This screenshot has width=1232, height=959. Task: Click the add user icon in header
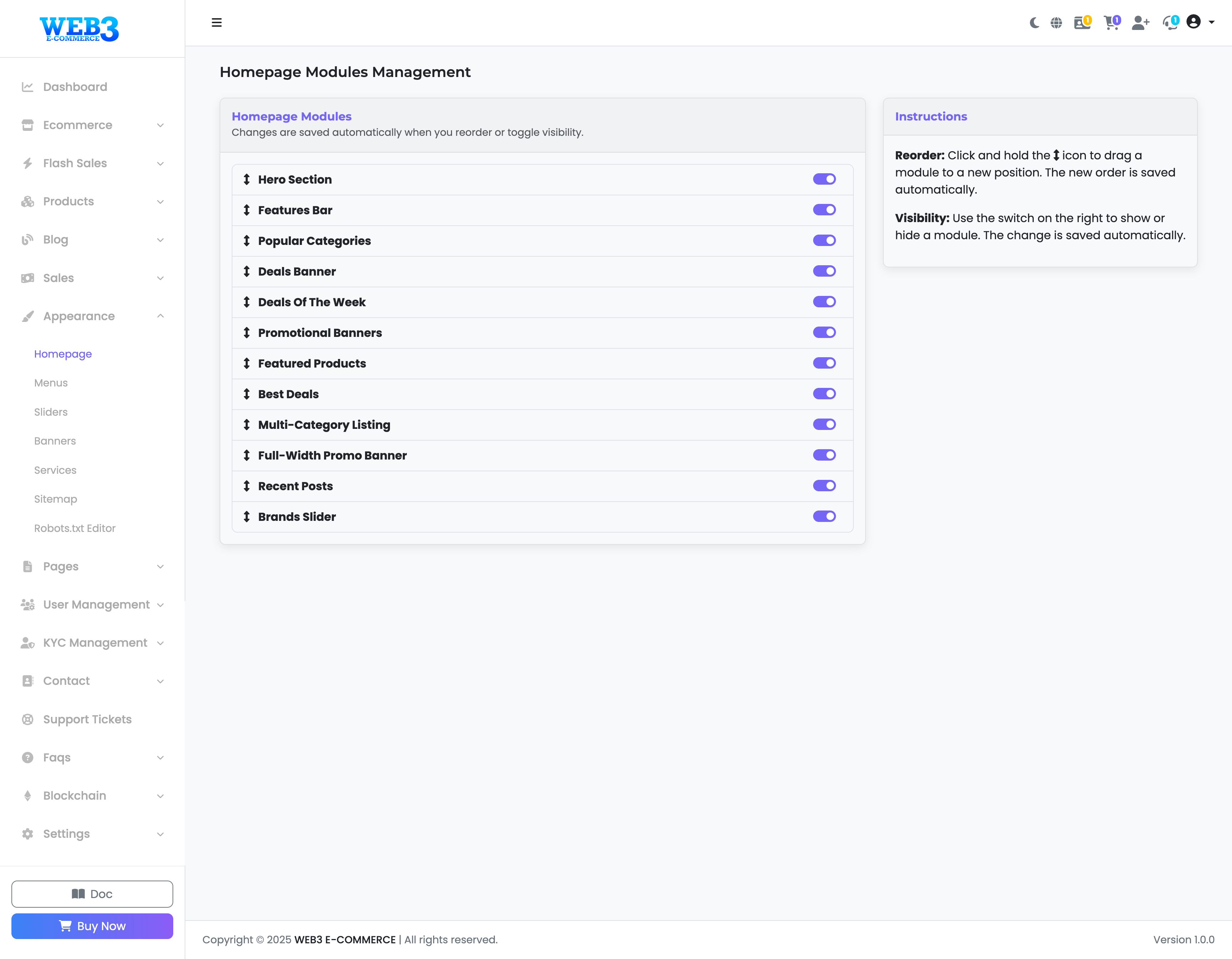1140,22
